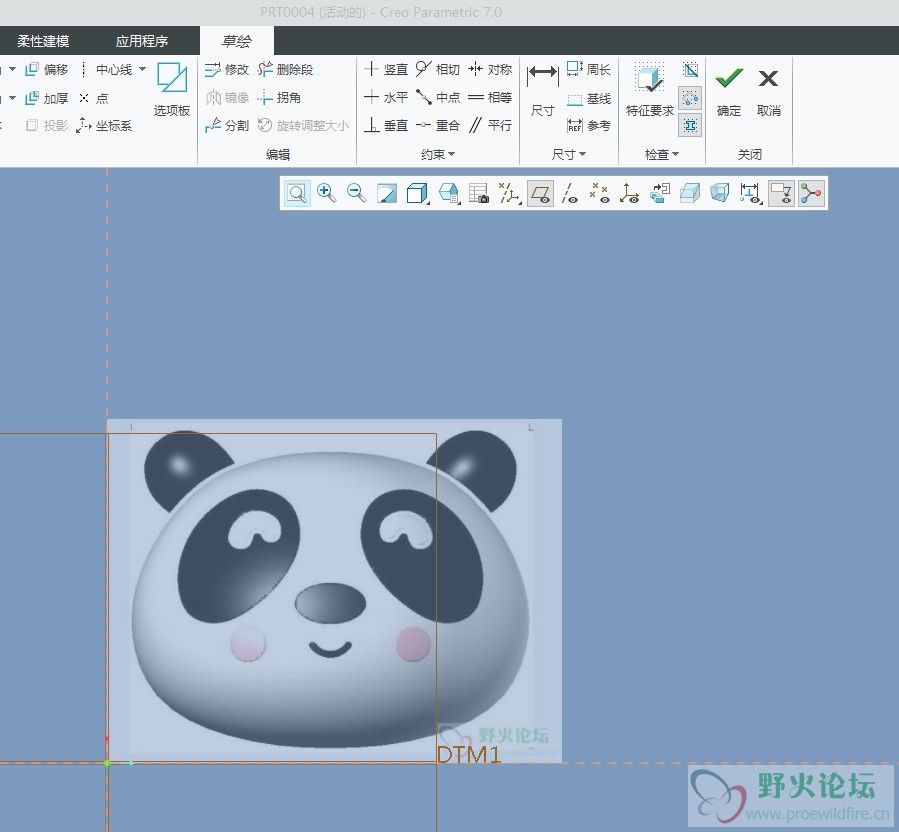Click the Zoom In magnifier icon
Viewport: 899px width, 832px height.
pos(327,193)
